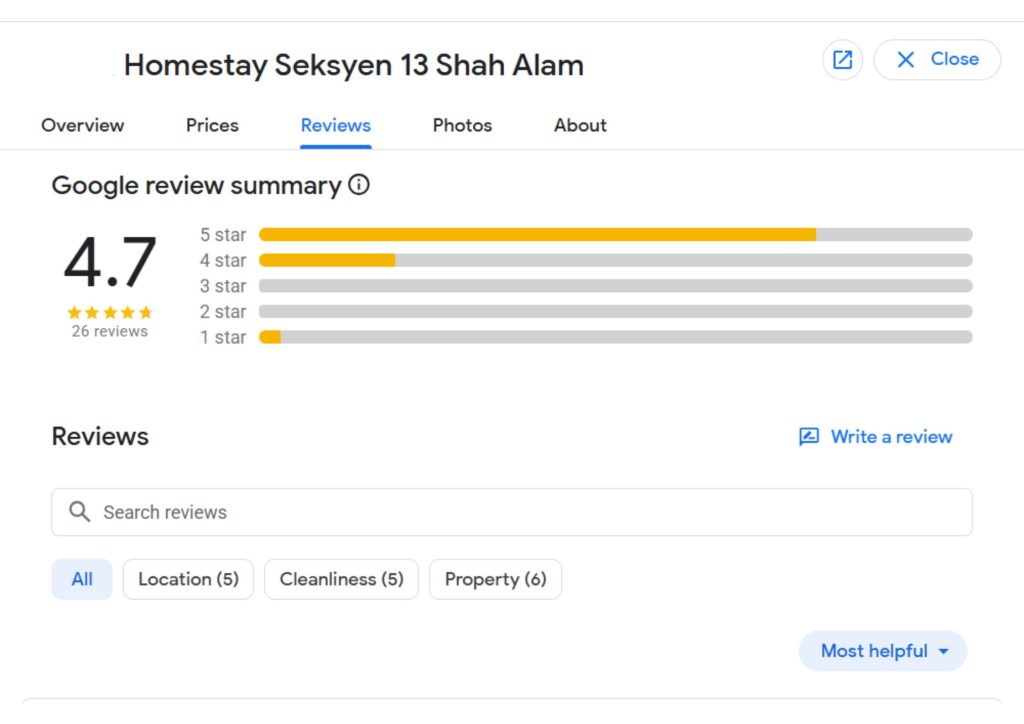
Task: Filter reviews by Cleanliness (5)
Action: [x=341, y=579]
